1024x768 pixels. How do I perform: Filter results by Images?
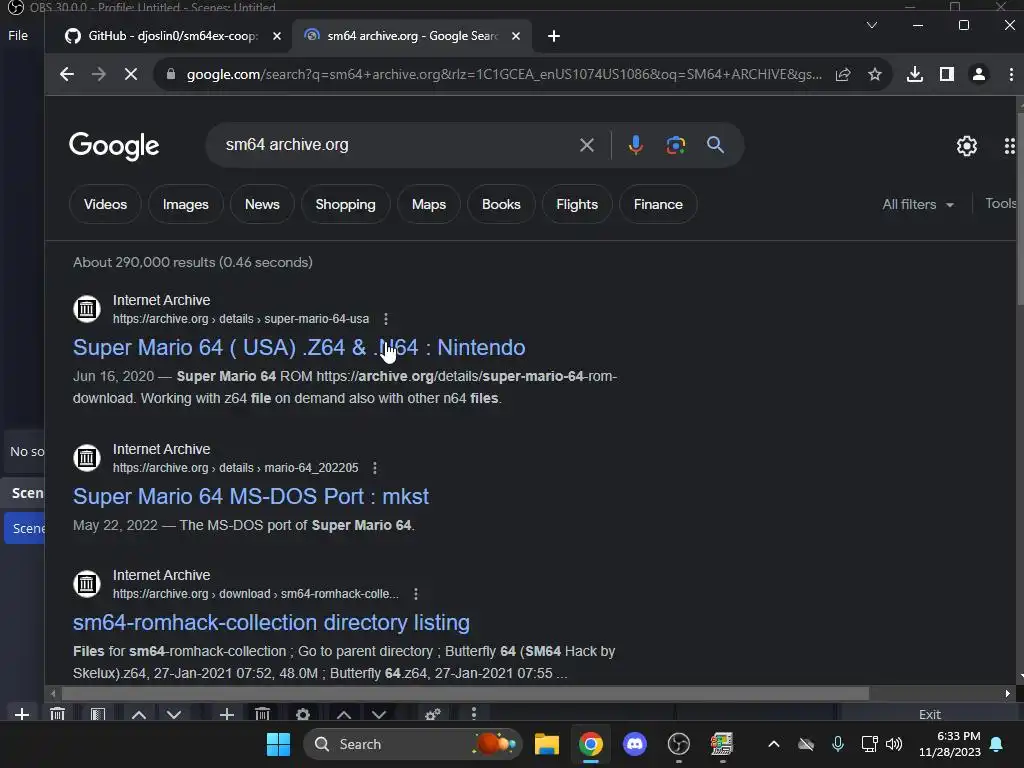(x=185, y=204)
